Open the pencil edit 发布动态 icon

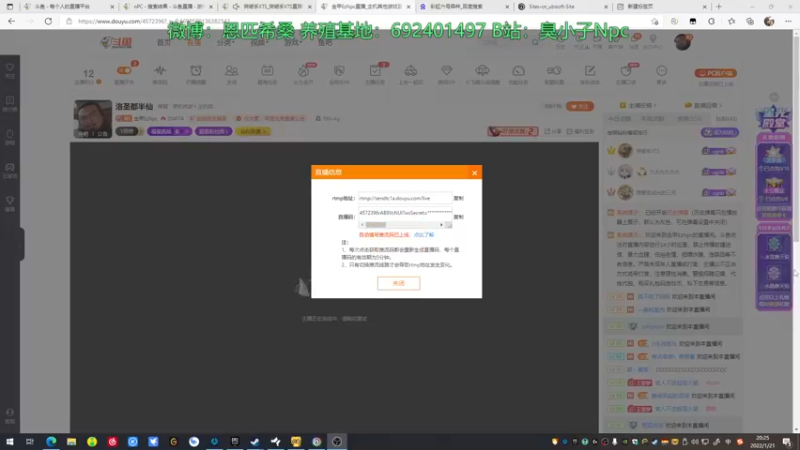[x=590, y=73]
